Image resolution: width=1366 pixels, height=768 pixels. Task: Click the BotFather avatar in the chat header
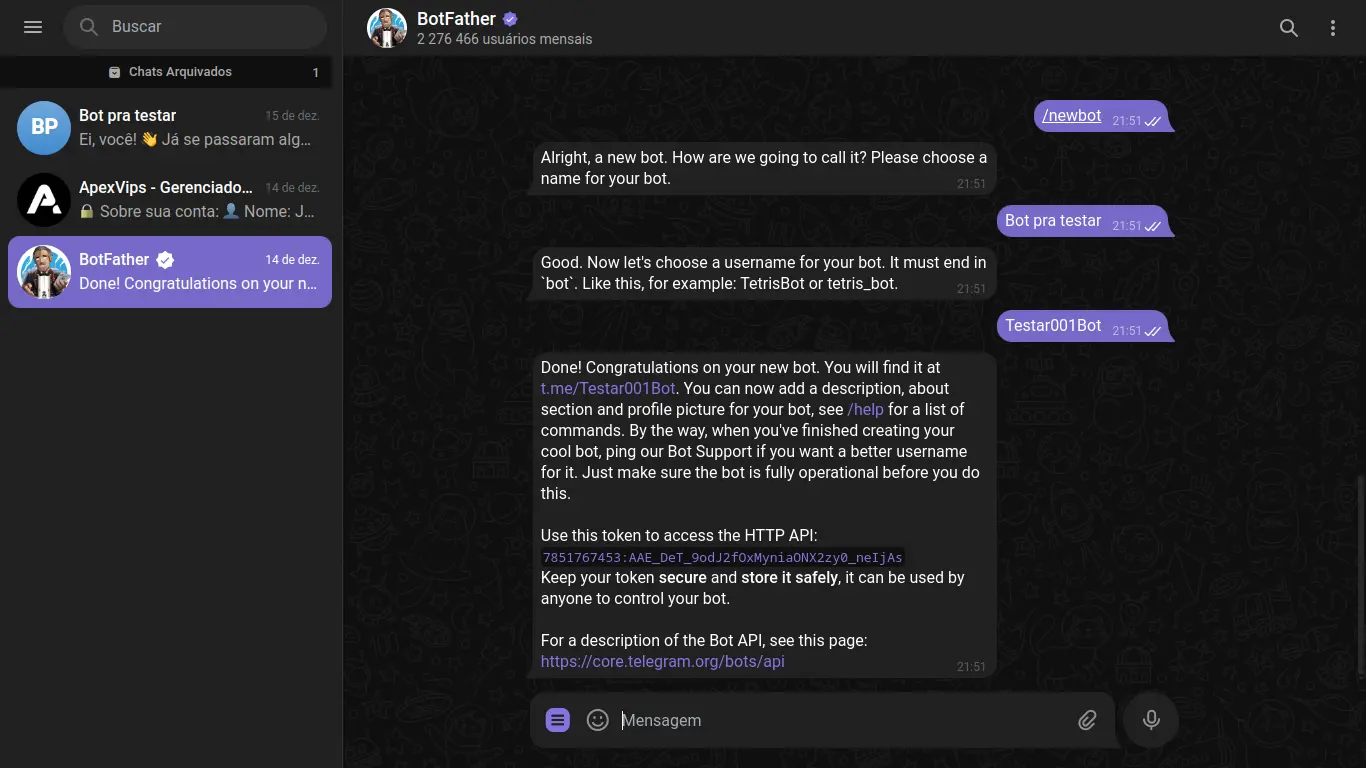coord(387,28)
